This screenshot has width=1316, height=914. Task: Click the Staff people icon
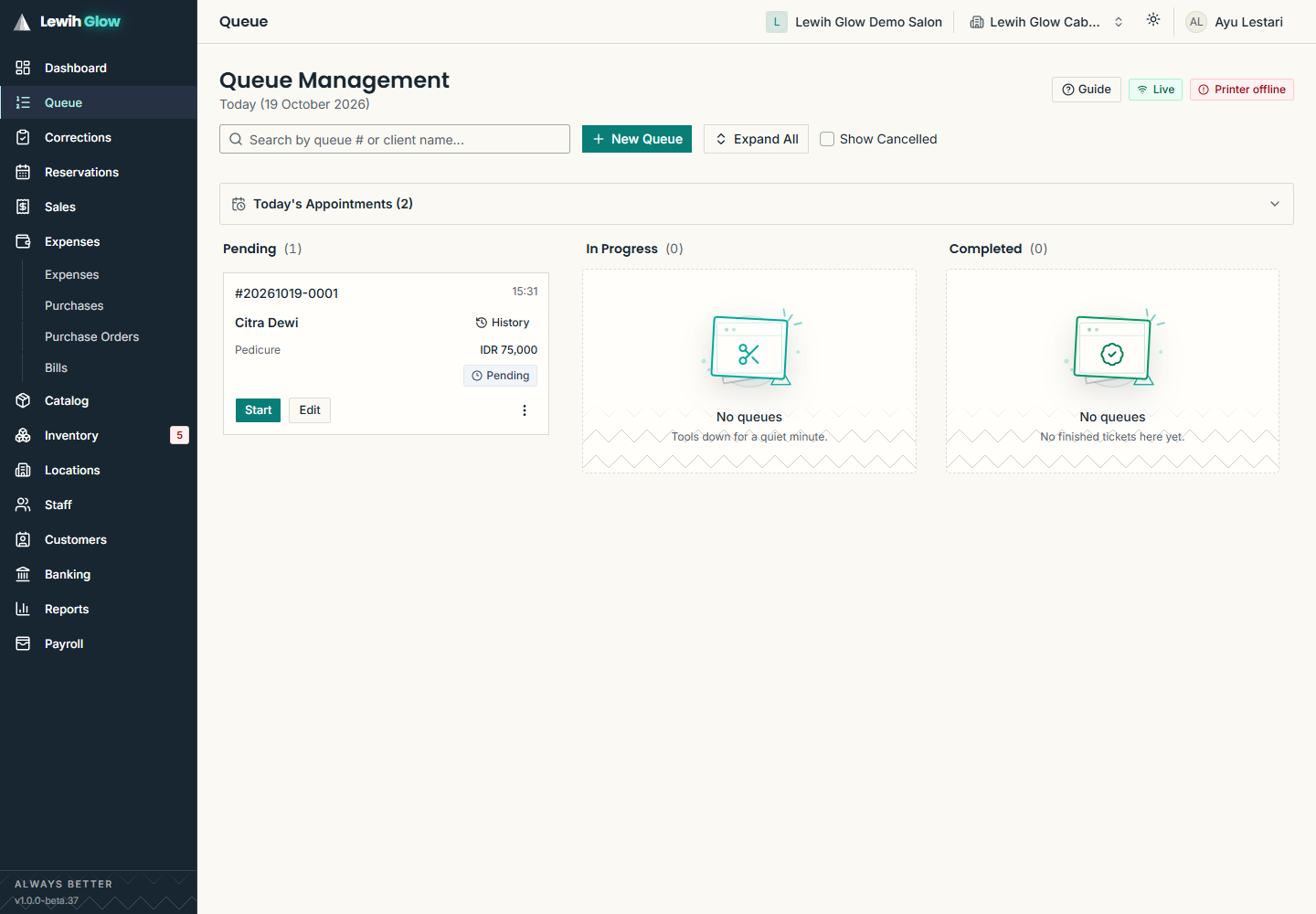click(23, 505)
